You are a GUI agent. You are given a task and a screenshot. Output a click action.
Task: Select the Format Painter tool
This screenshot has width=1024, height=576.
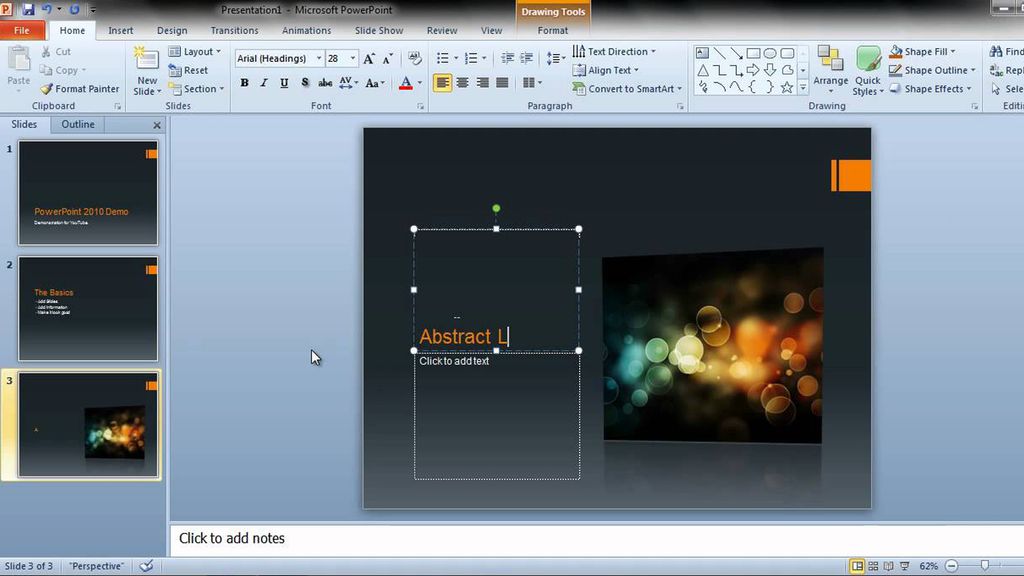pos(80,89)
